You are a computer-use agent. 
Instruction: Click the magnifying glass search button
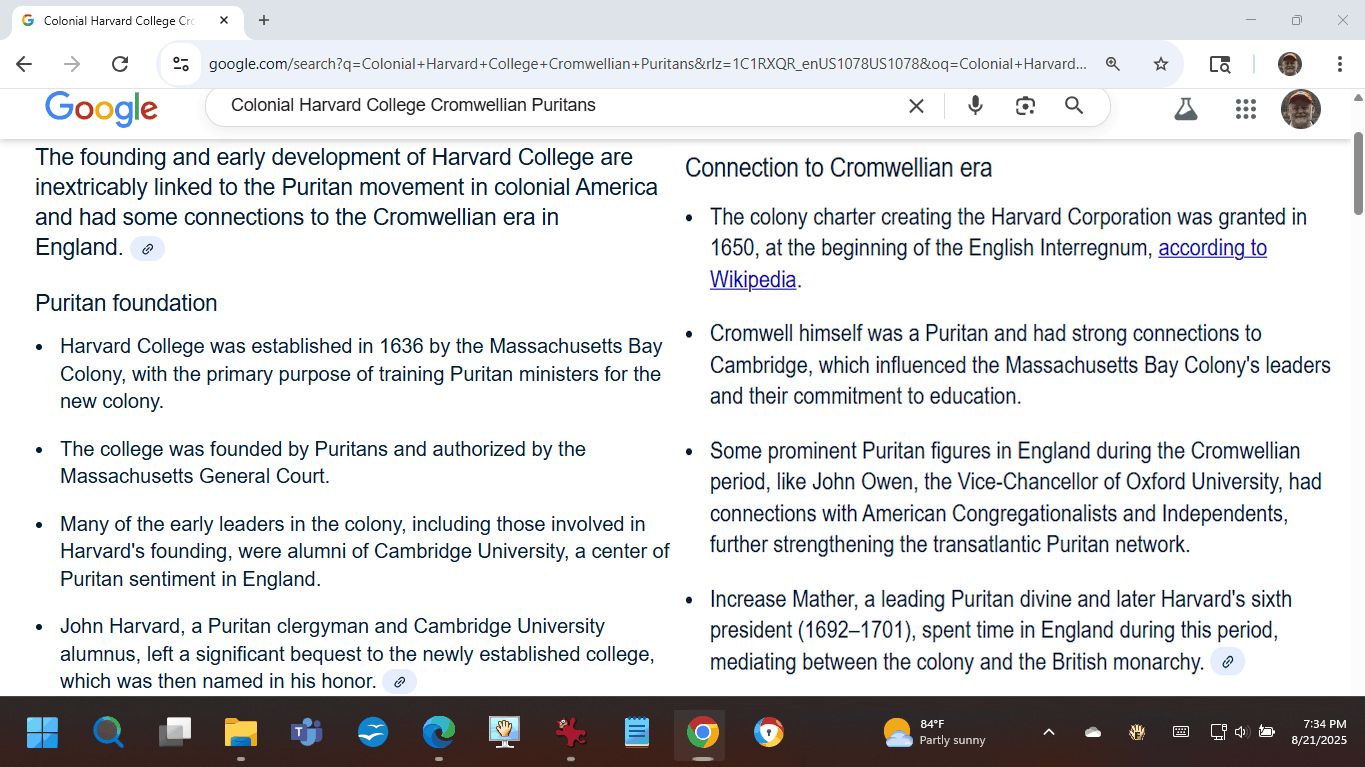(x=1074, y=106)
